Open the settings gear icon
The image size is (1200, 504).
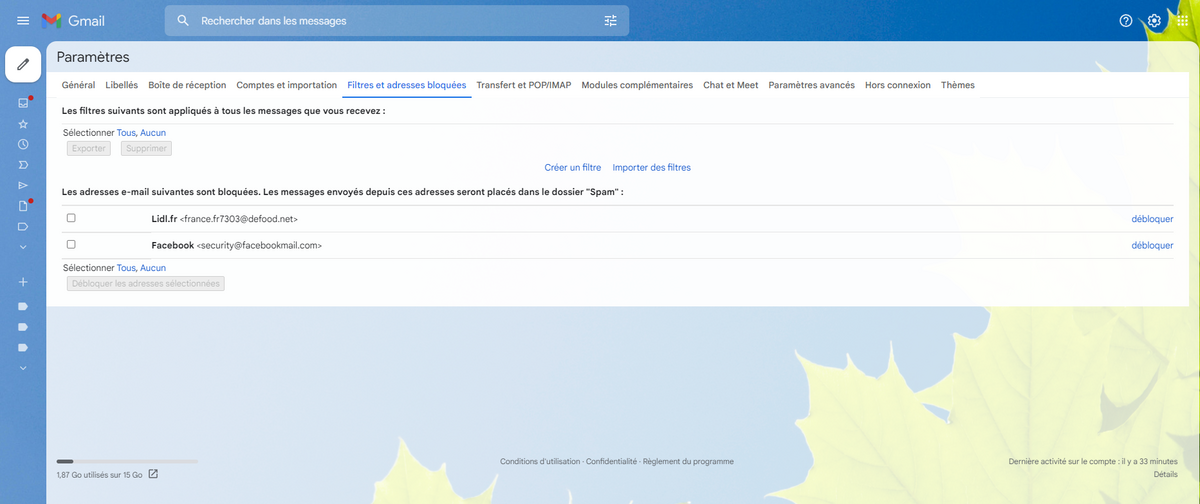[1154, 20]
